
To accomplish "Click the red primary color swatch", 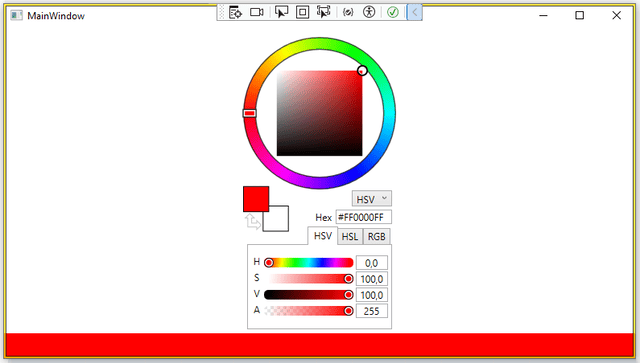I will [x=256, y=199].
